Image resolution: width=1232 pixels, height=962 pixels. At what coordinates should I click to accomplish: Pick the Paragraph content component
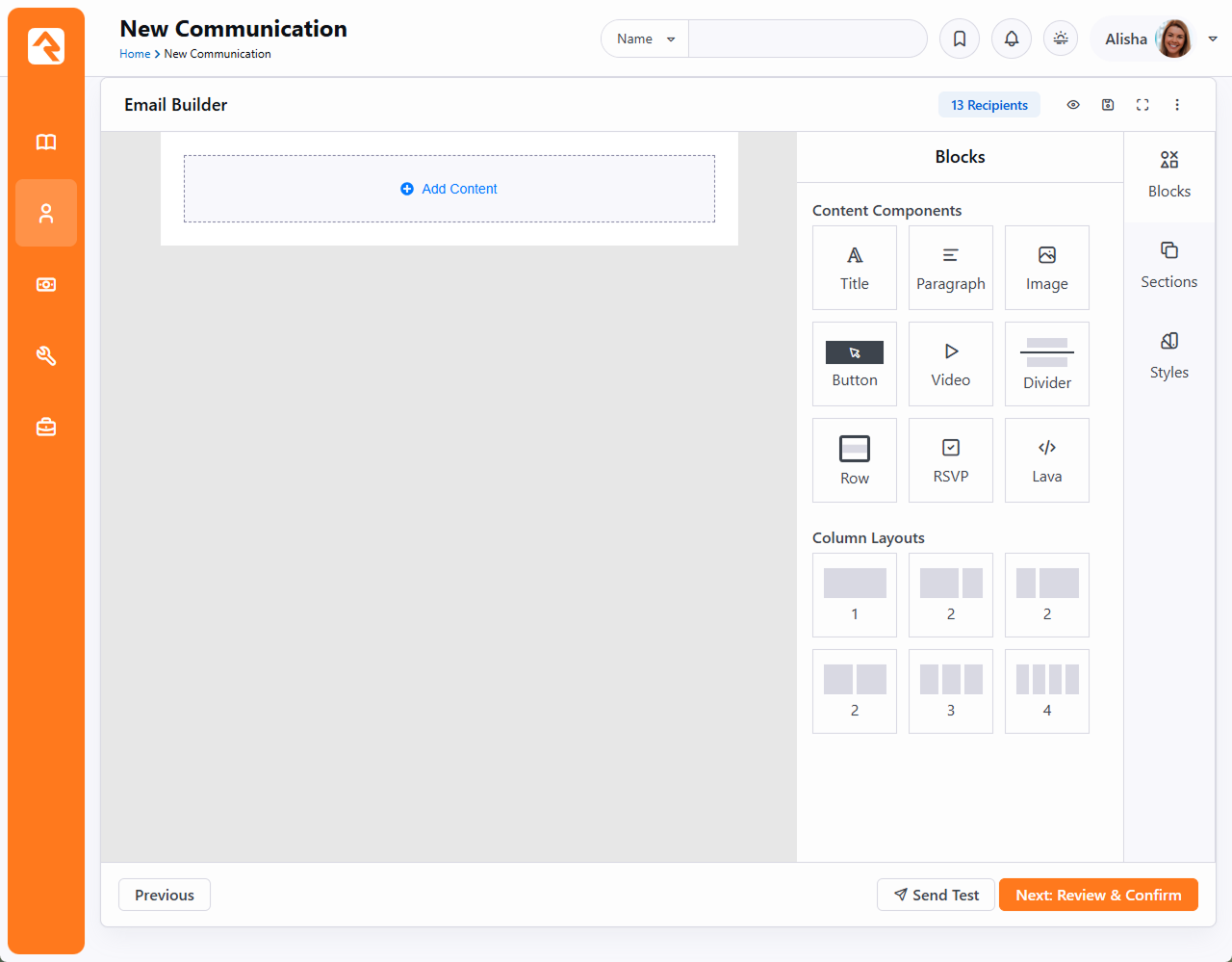click(x=950, y=268)
